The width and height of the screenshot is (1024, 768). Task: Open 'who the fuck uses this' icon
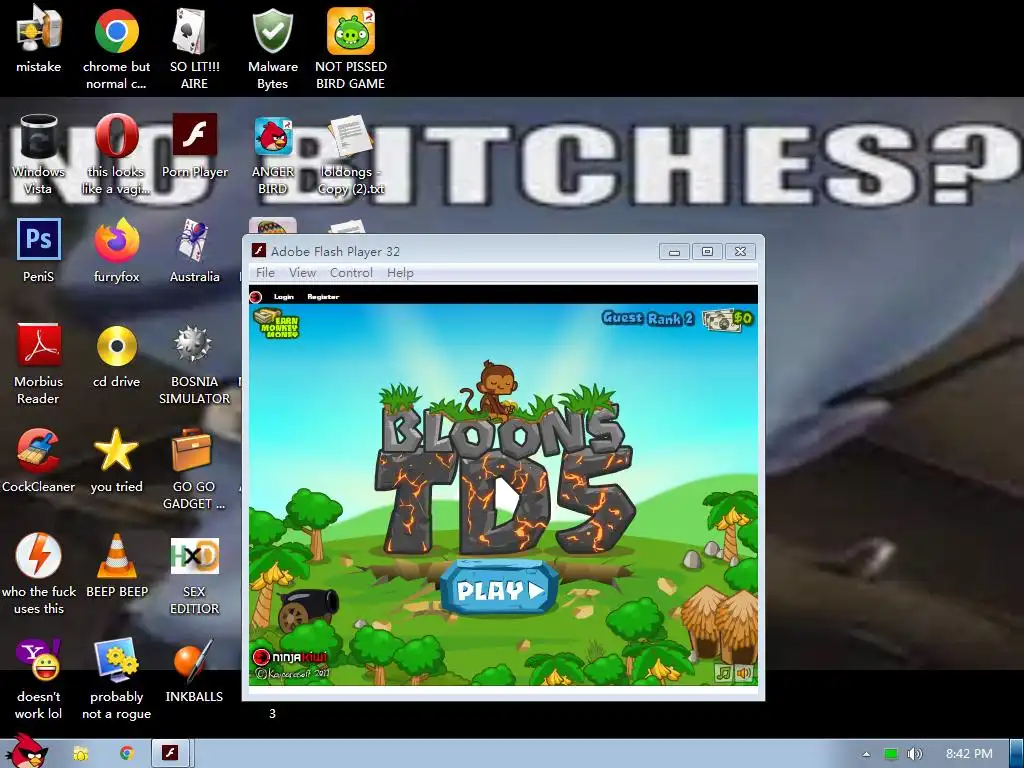tap(39, 555)
